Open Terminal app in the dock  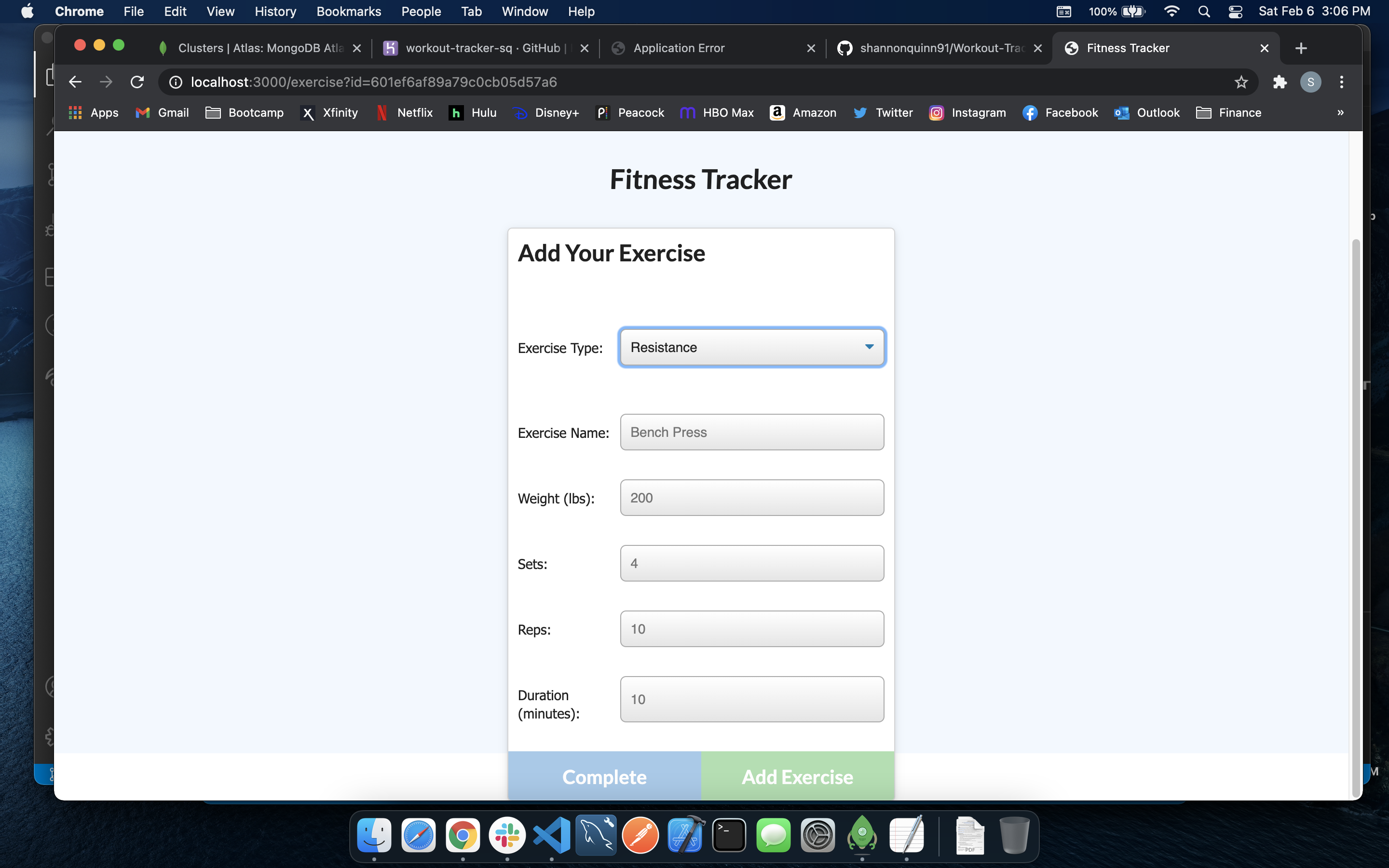point(729,835)
